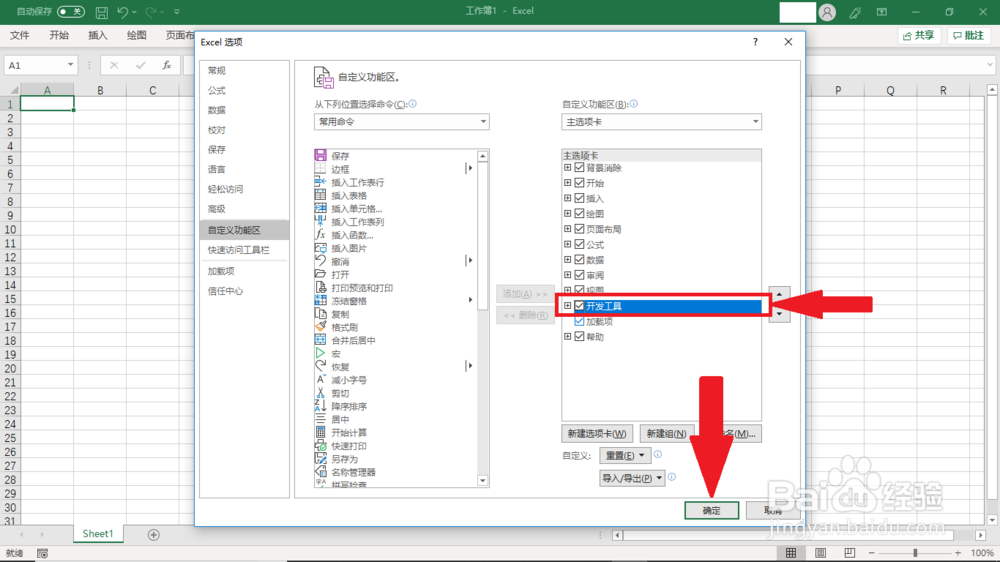Click the 新建组 button
This screenshot has width=1000, height=562.
[666, 434]
